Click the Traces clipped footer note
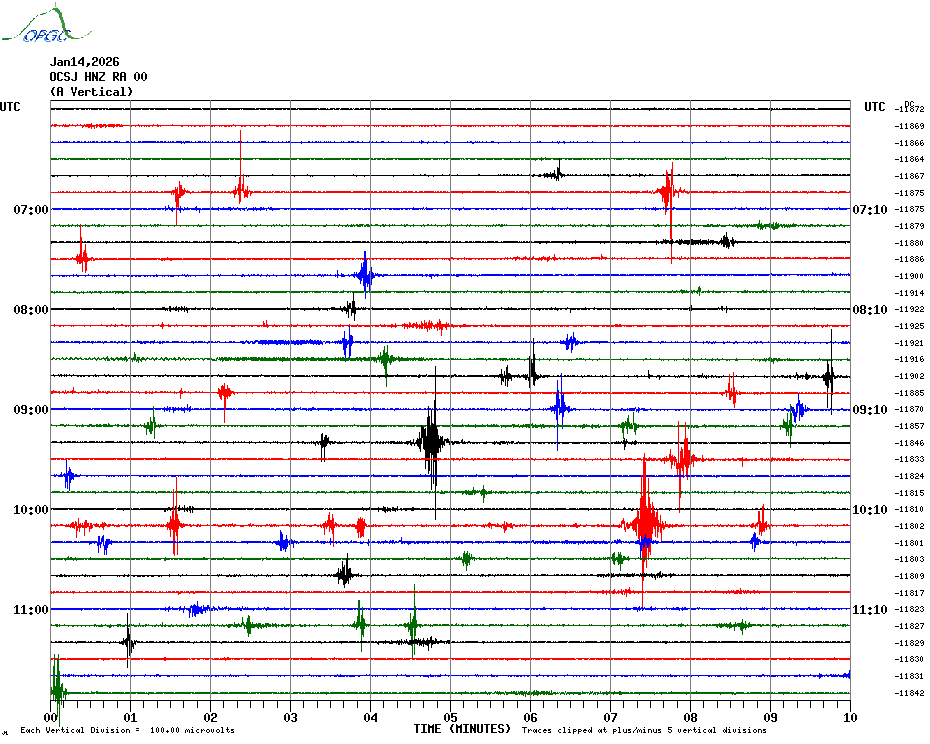The height and width of the screenshot is (744, 930). click(644, 731)
